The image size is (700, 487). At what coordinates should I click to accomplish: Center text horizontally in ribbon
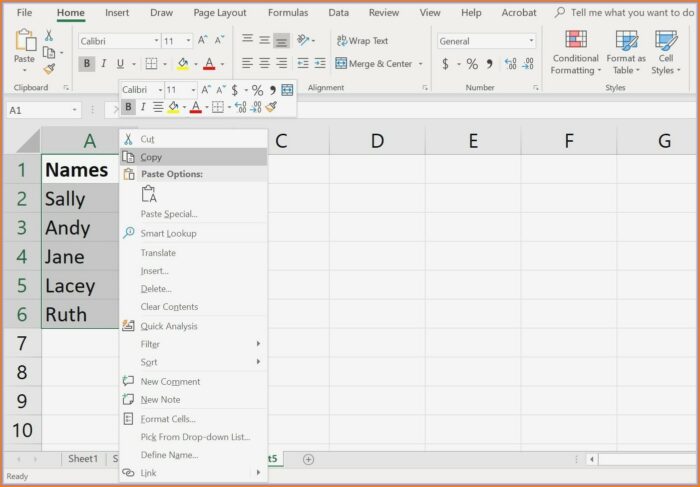pos(264,63)
